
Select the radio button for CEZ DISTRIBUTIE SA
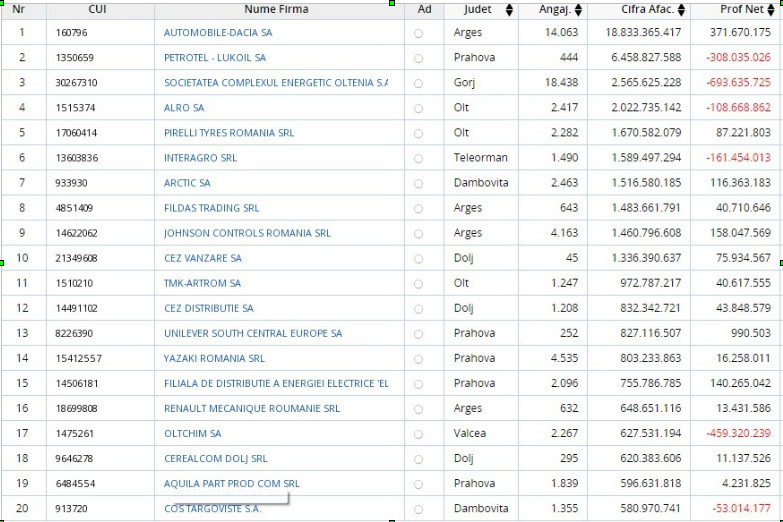pos(418,309)
